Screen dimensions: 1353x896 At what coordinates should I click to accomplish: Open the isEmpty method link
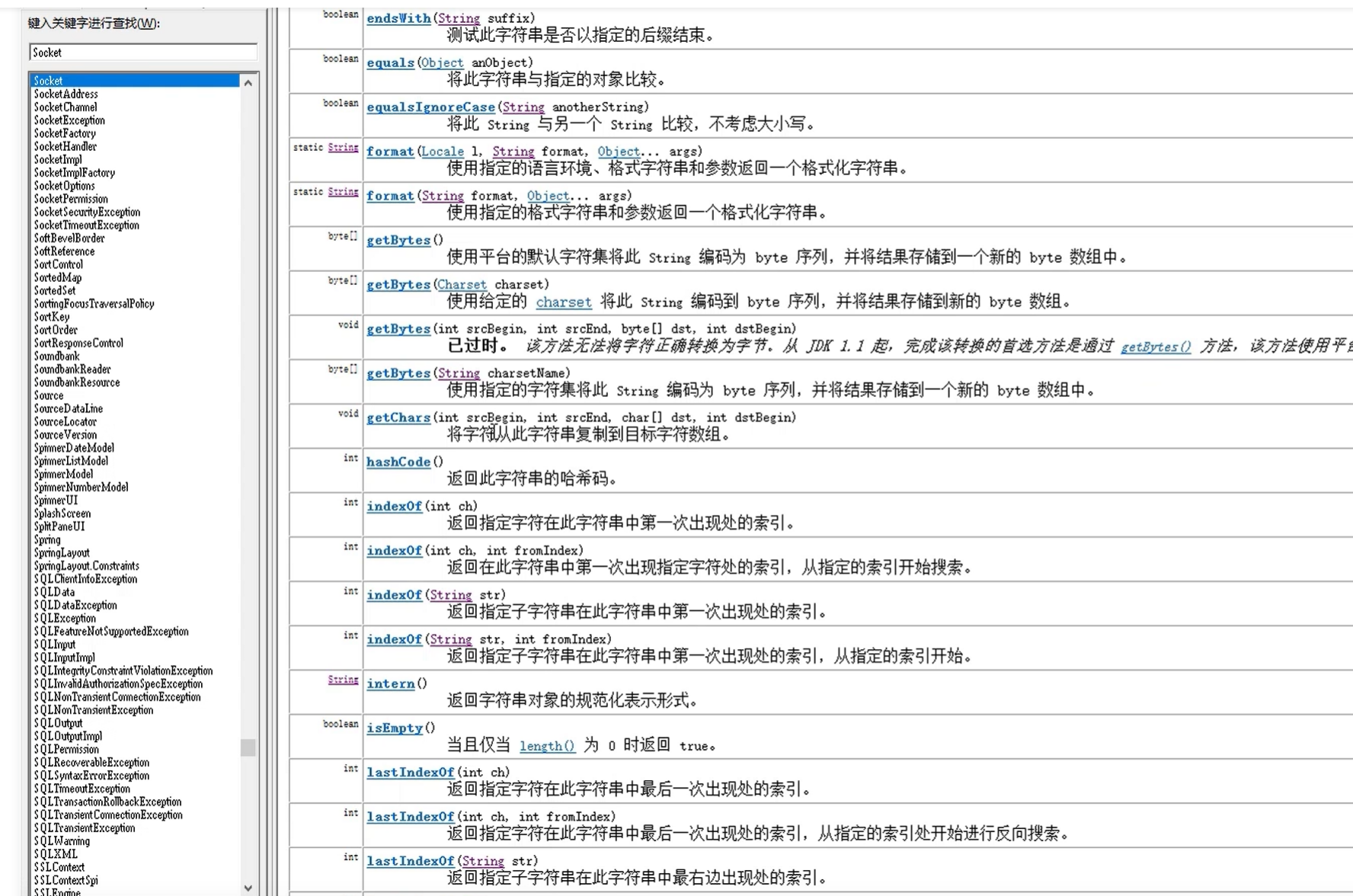click(x=395, y=728)
